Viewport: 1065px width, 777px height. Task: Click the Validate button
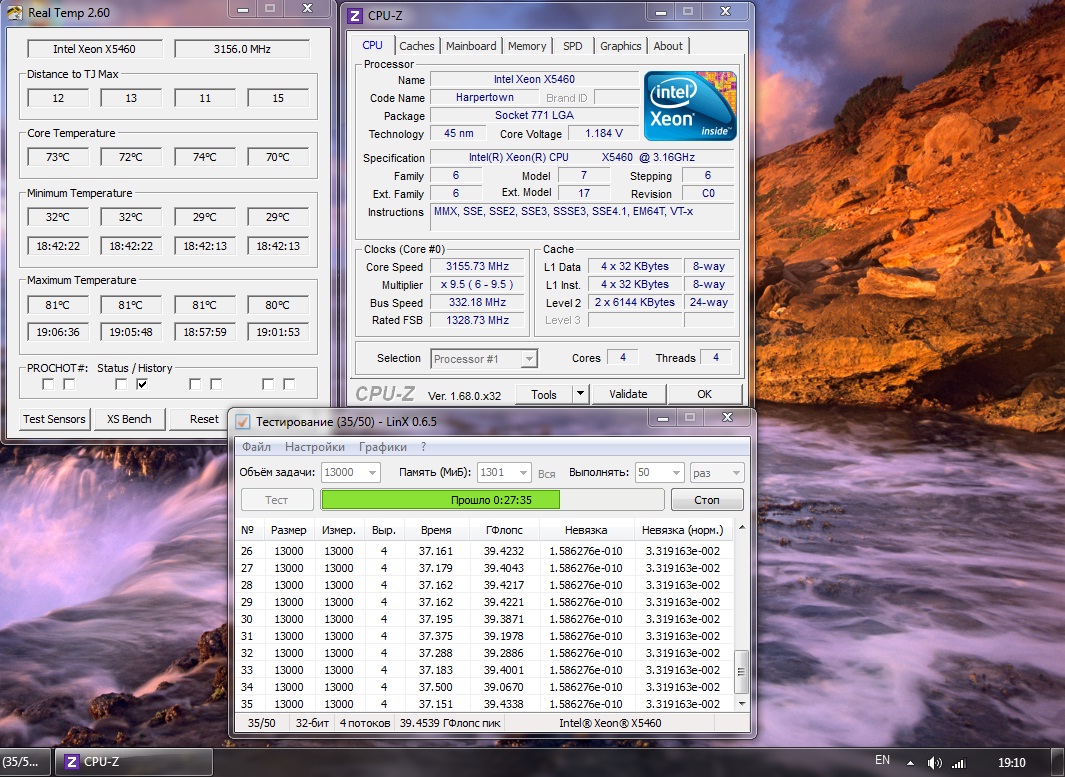click(628, 394)
